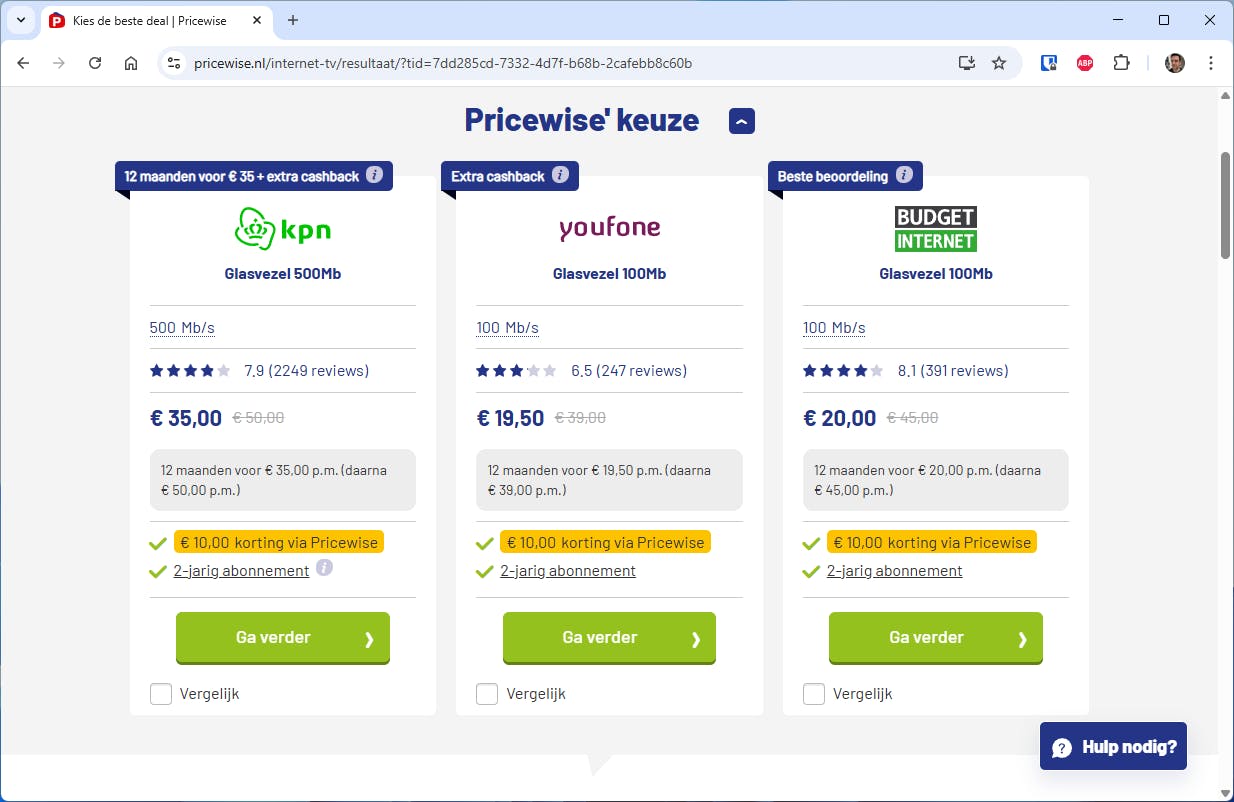Screen dimensions: 1234x802
Task: Open Budget Internet 8,1 (391 reviews) rating
Action: 905,371
